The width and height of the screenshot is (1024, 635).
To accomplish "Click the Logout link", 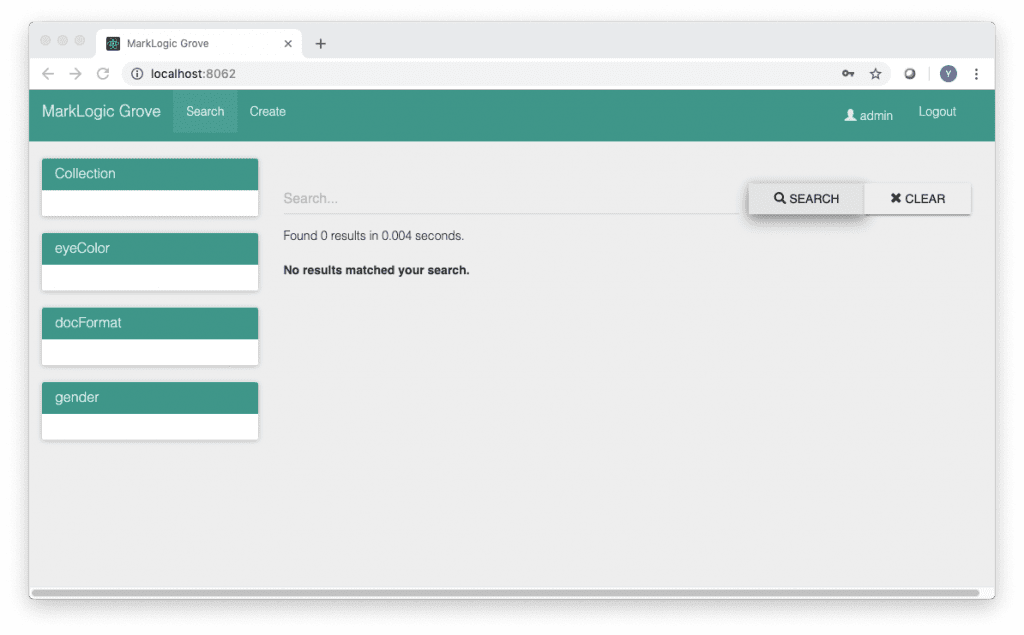I will pos(937,112).
